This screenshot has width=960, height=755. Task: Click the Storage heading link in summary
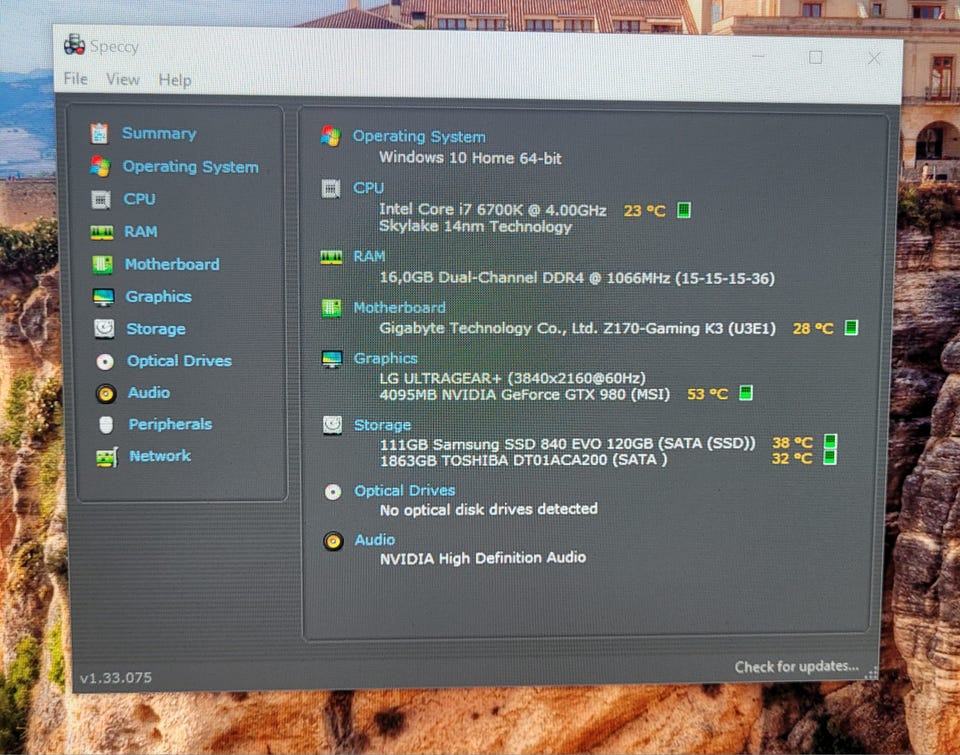pyautogui.click(x=383, y=425)
